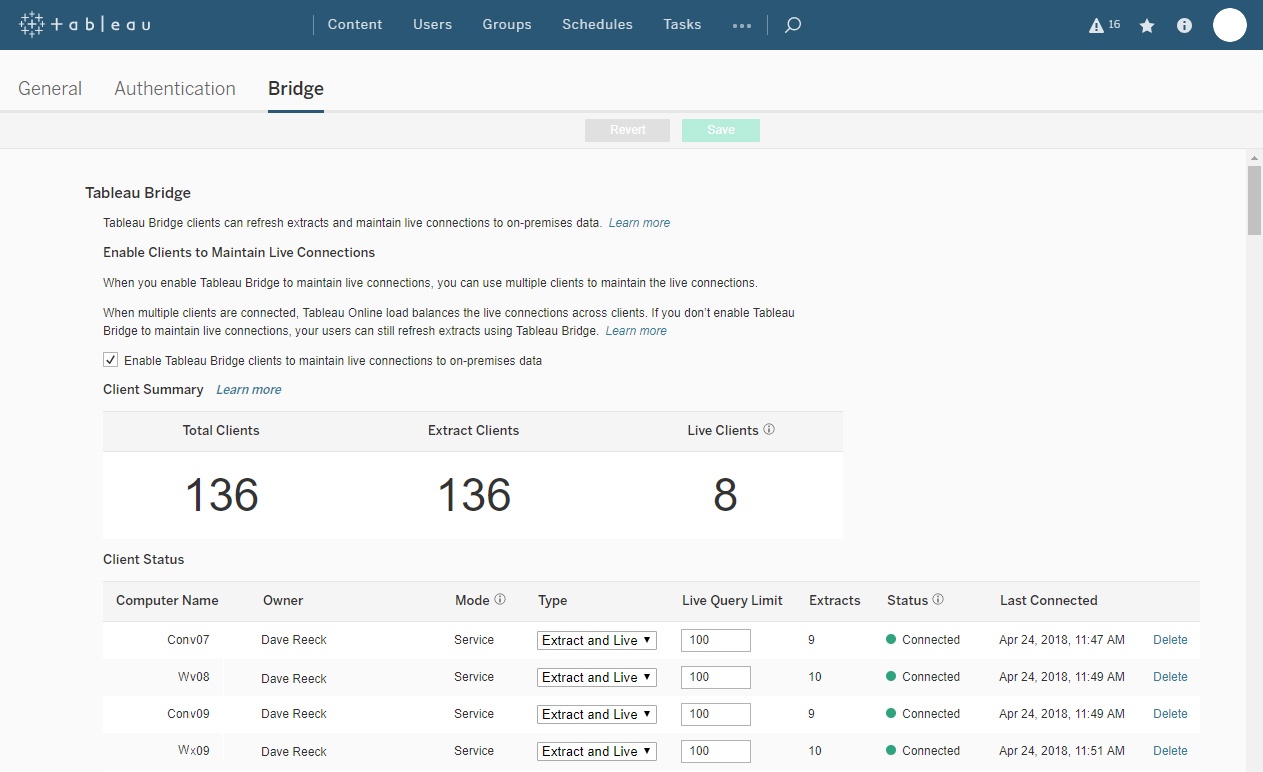Screen dimensions: 1263x772
Task: Expand Type dropdown for Wv08
Action: click(x=597, y=677)
